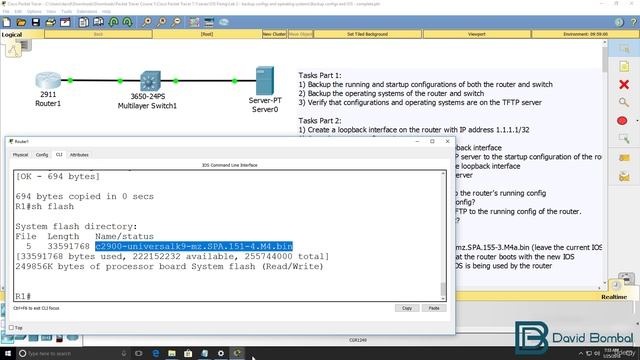640x360 pixels.
Task: Switch to Config tab in Router1 window
Action: pyautogui.click(x=42, y=155)
